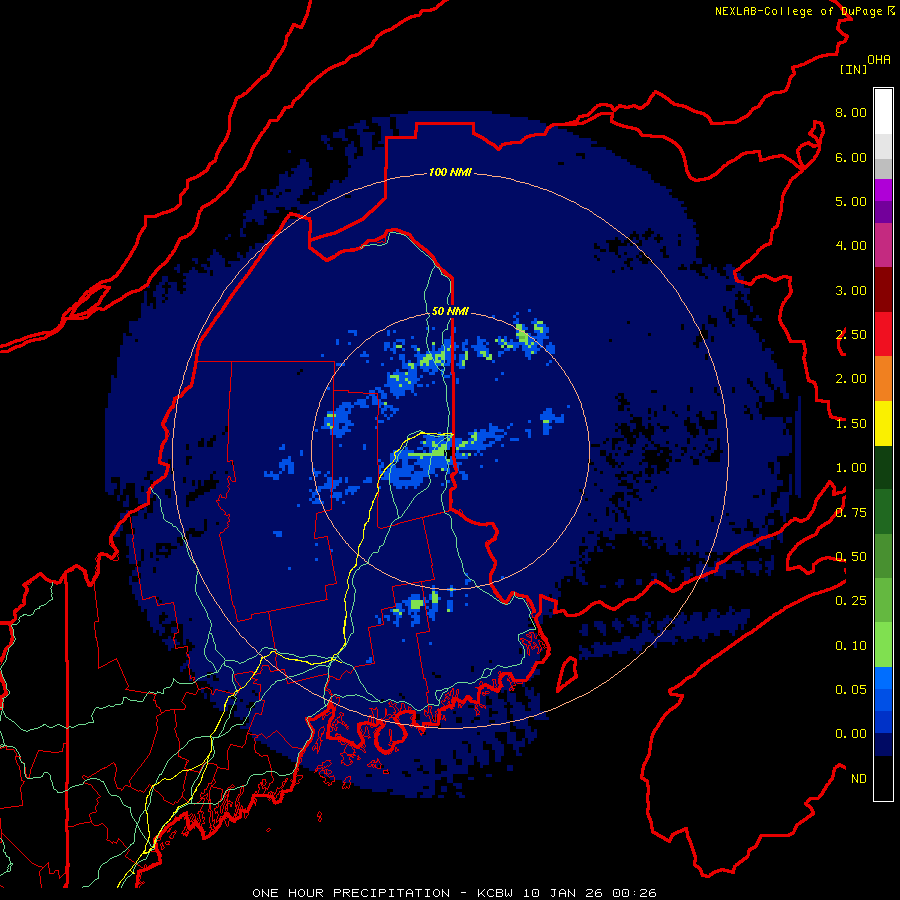This screenshot has height=900, width=900.
Task: Click the [IN] units label
Action: pyautogui.click(x=854, y=69)
